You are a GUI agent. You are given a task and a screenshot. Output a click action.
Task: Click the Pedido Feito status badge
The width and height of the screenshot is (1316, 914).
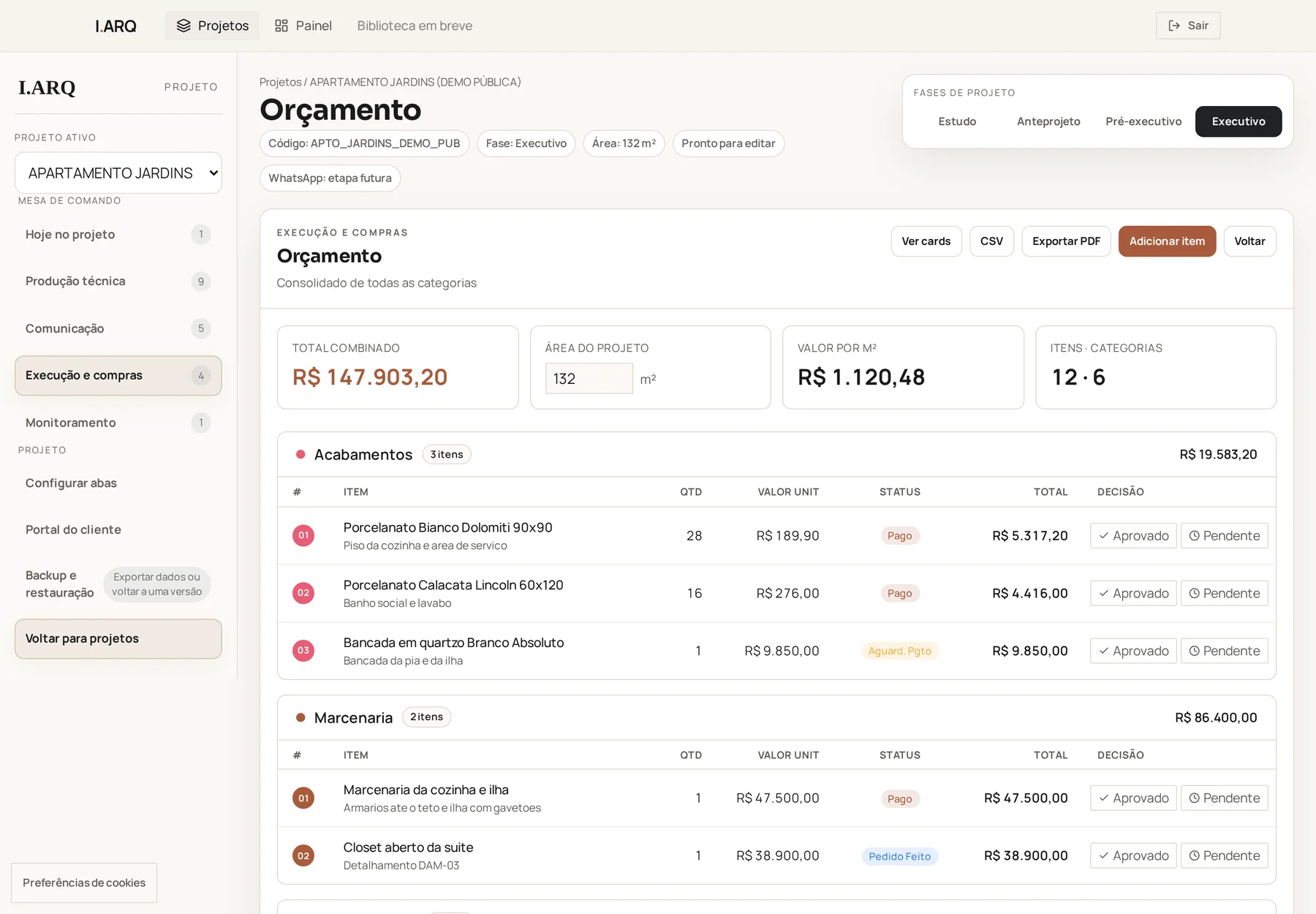[x=900, y=856]
